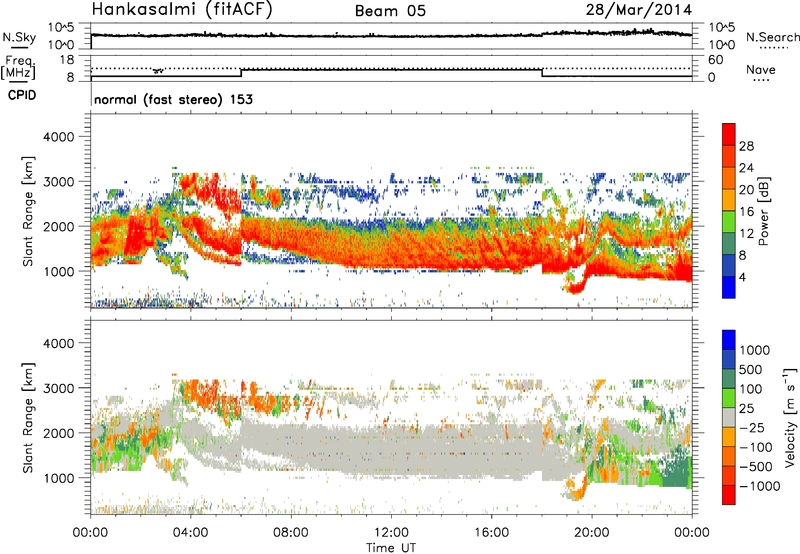Click the 20:00 time axis label
800x554 pixels.
tap(592, 533)
